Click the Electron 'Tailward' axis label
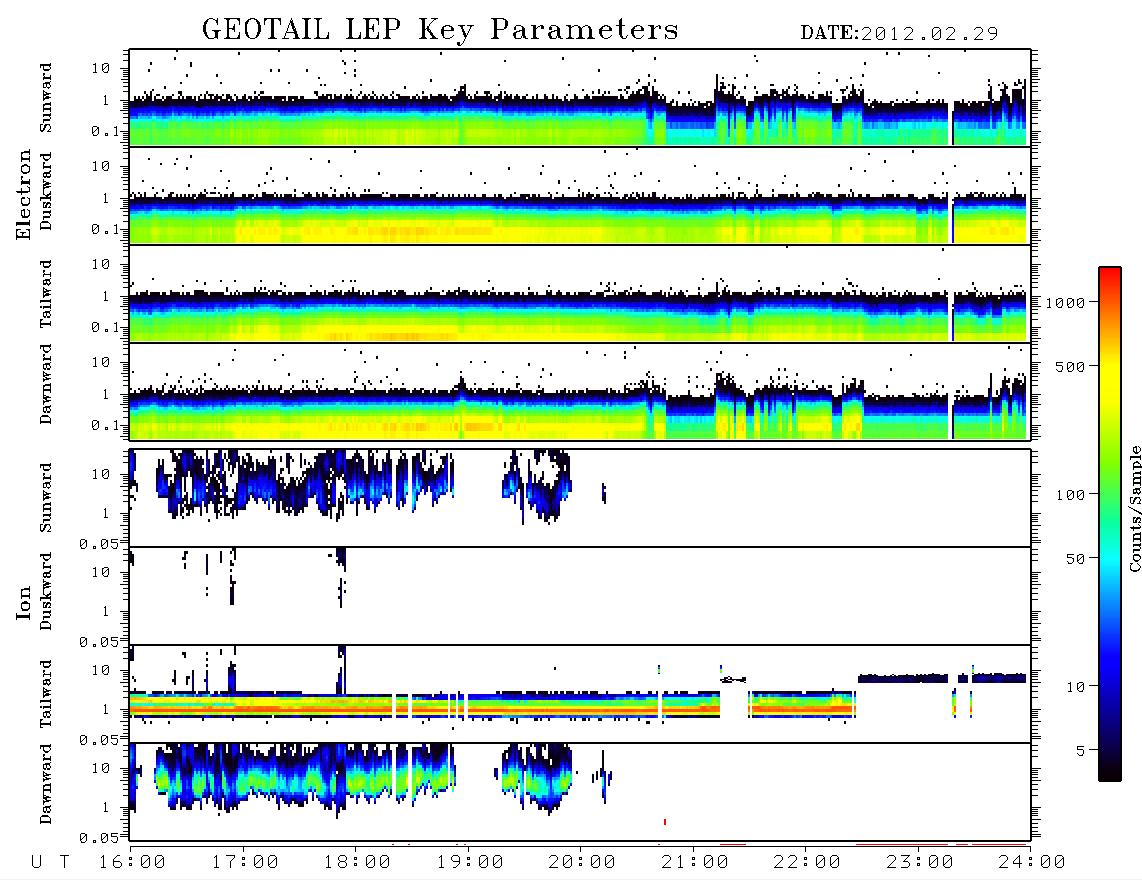 45,294
